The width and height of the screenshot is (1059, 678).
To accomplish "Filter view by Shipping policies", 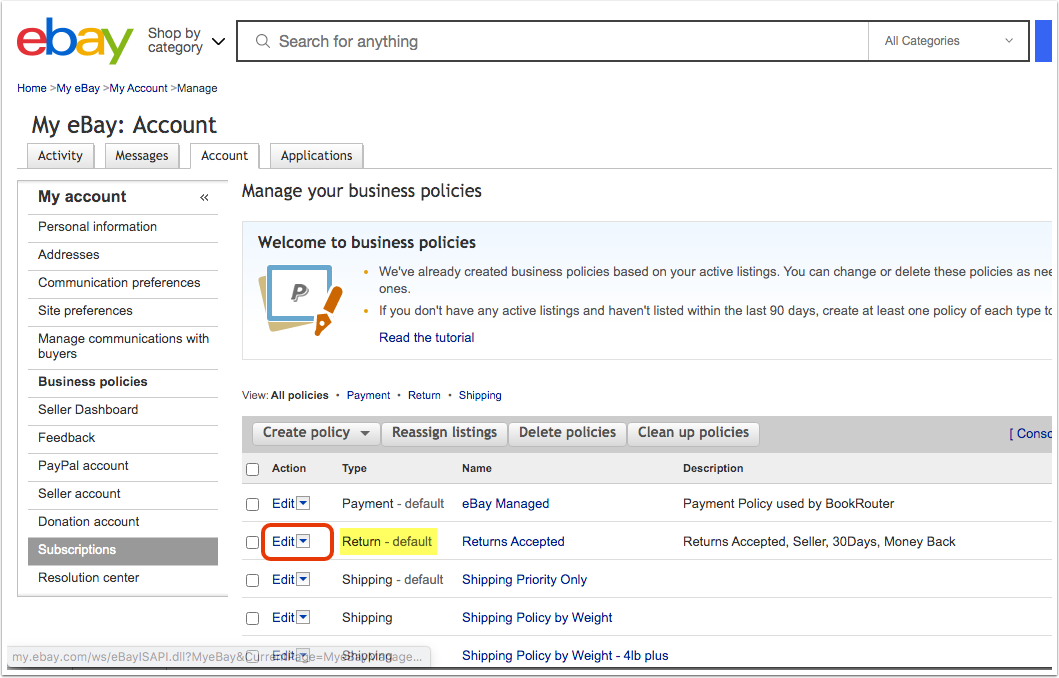I will [x=480, y=396].
